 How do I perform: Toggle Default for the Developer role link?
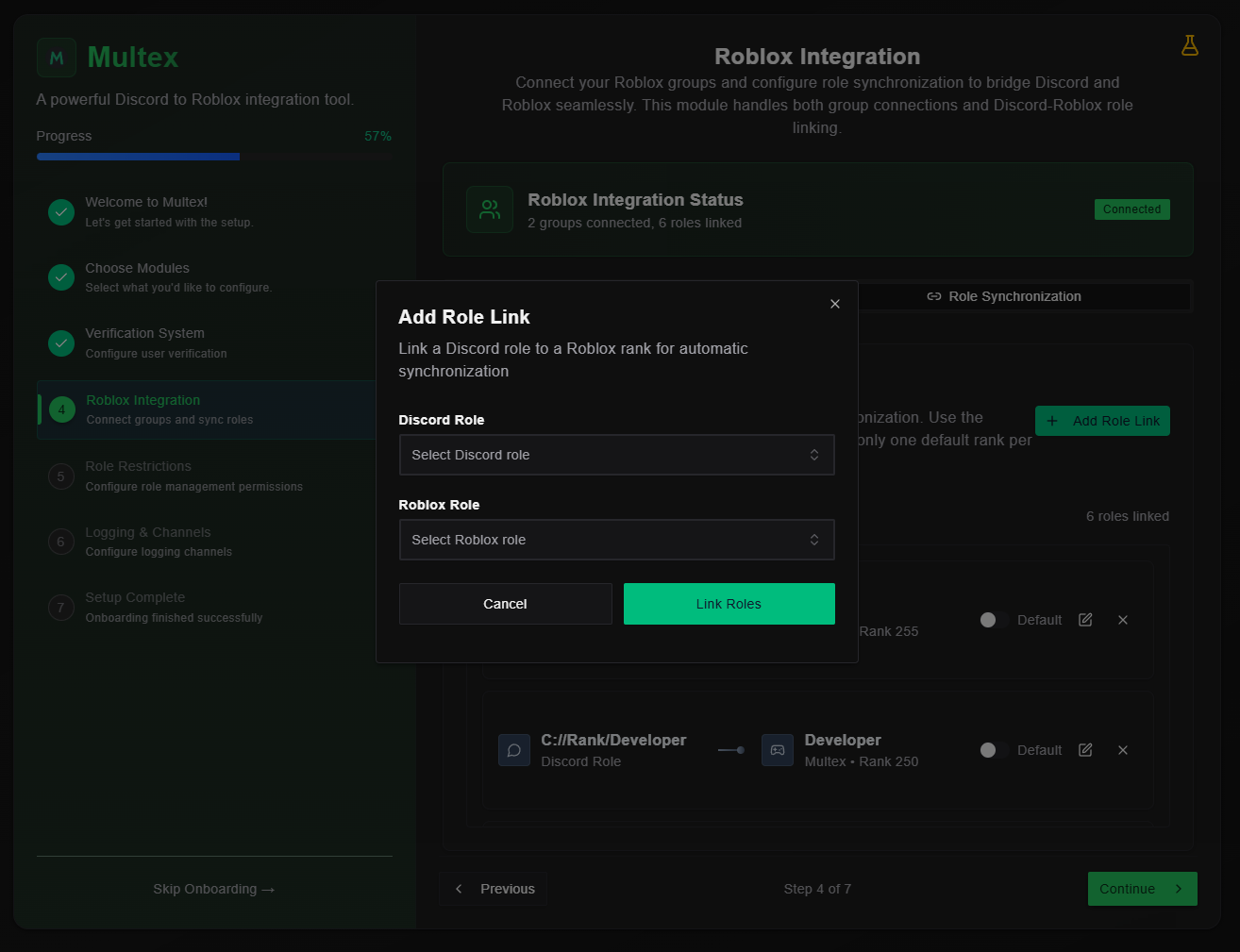pos(994,750)
